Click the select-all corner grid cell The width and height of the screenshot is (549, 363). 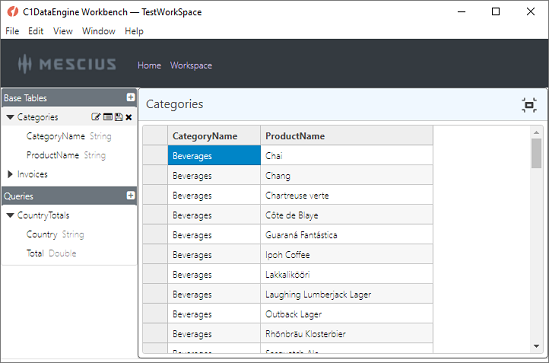(155, 135)
